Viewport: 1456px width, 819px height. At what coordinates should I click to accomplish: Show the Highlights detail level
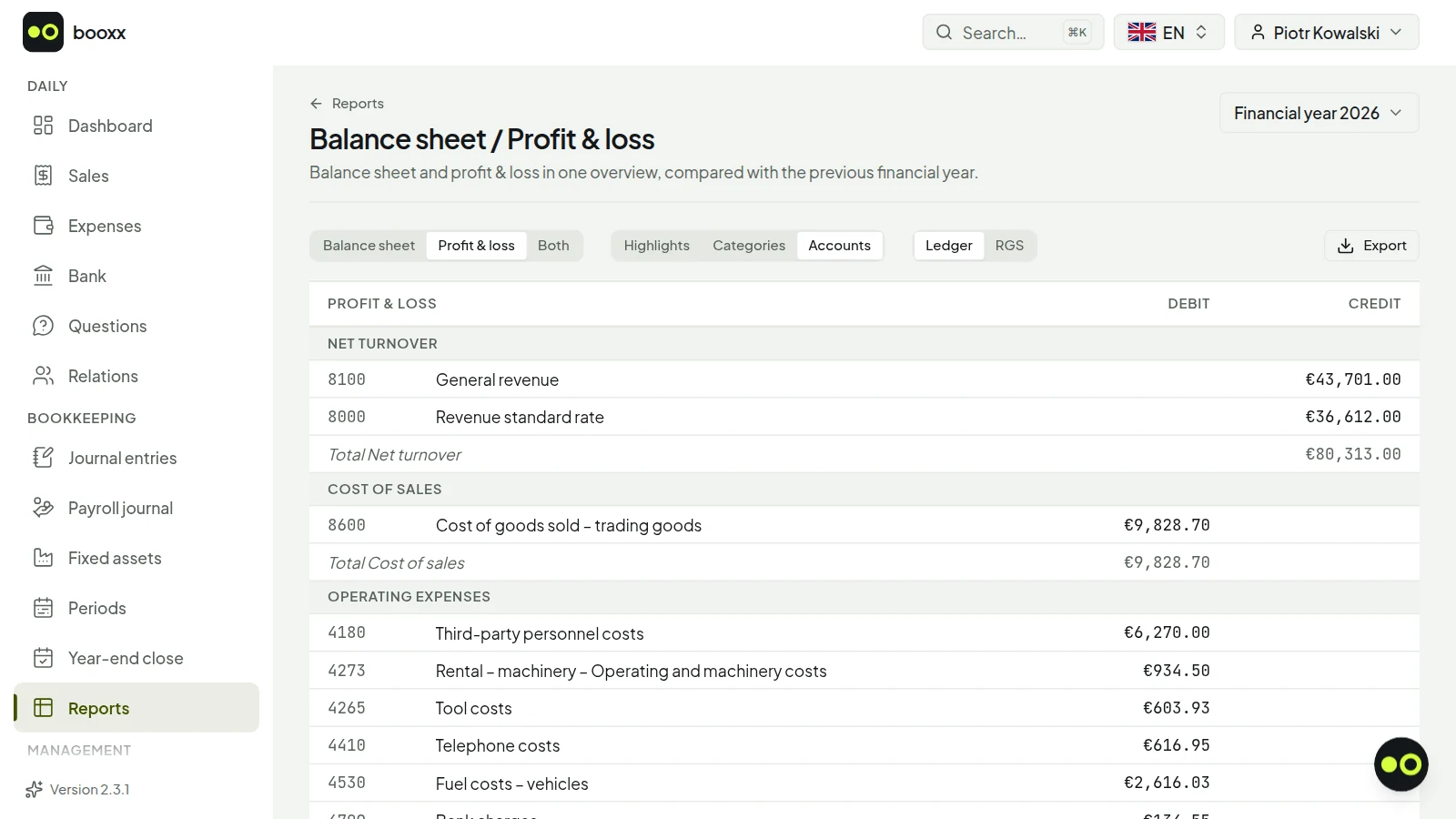tap(656, 246)
